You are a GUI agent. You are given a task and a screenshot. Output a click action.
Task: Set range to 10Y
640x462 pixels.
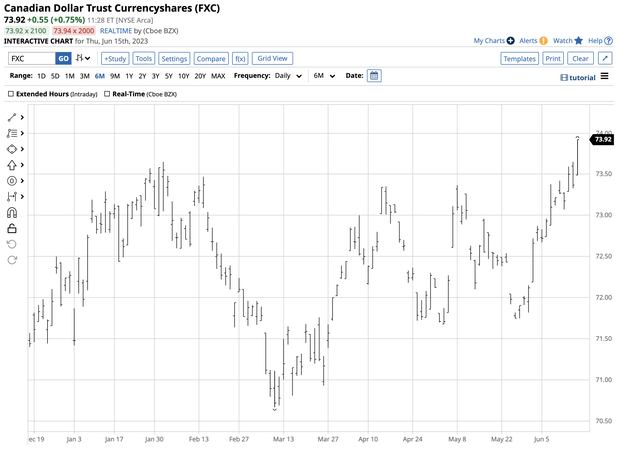(x=184, y=76)
